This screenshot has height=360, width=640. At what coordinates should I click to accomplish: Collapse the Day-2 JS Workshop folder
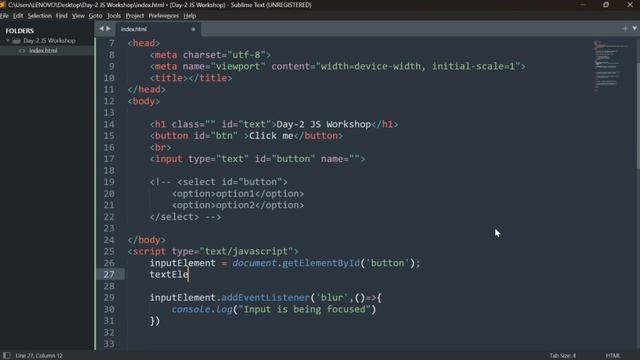[7, 40]
